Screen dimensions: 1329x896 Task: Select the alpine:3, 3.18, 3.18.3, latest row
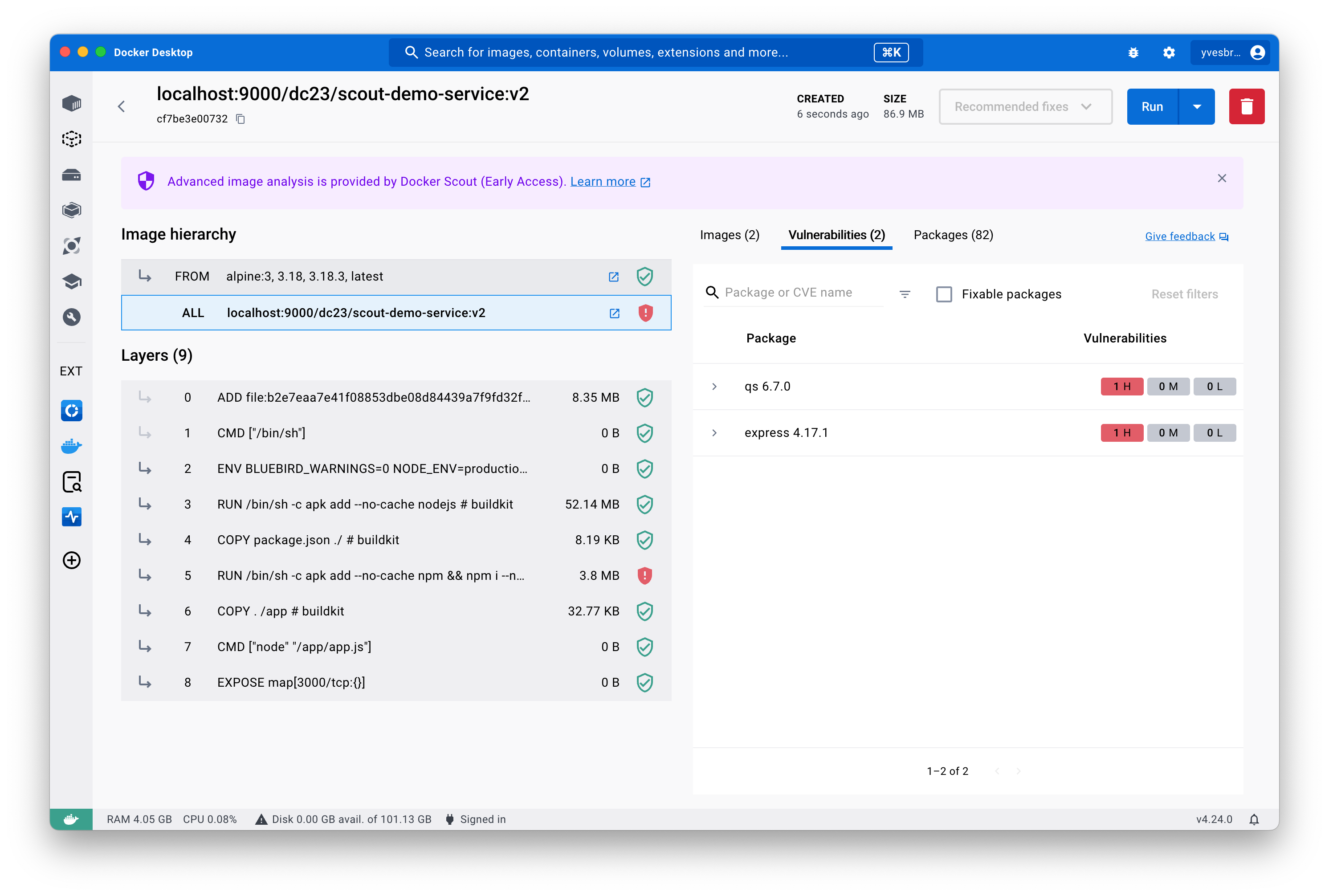(396, 277)
